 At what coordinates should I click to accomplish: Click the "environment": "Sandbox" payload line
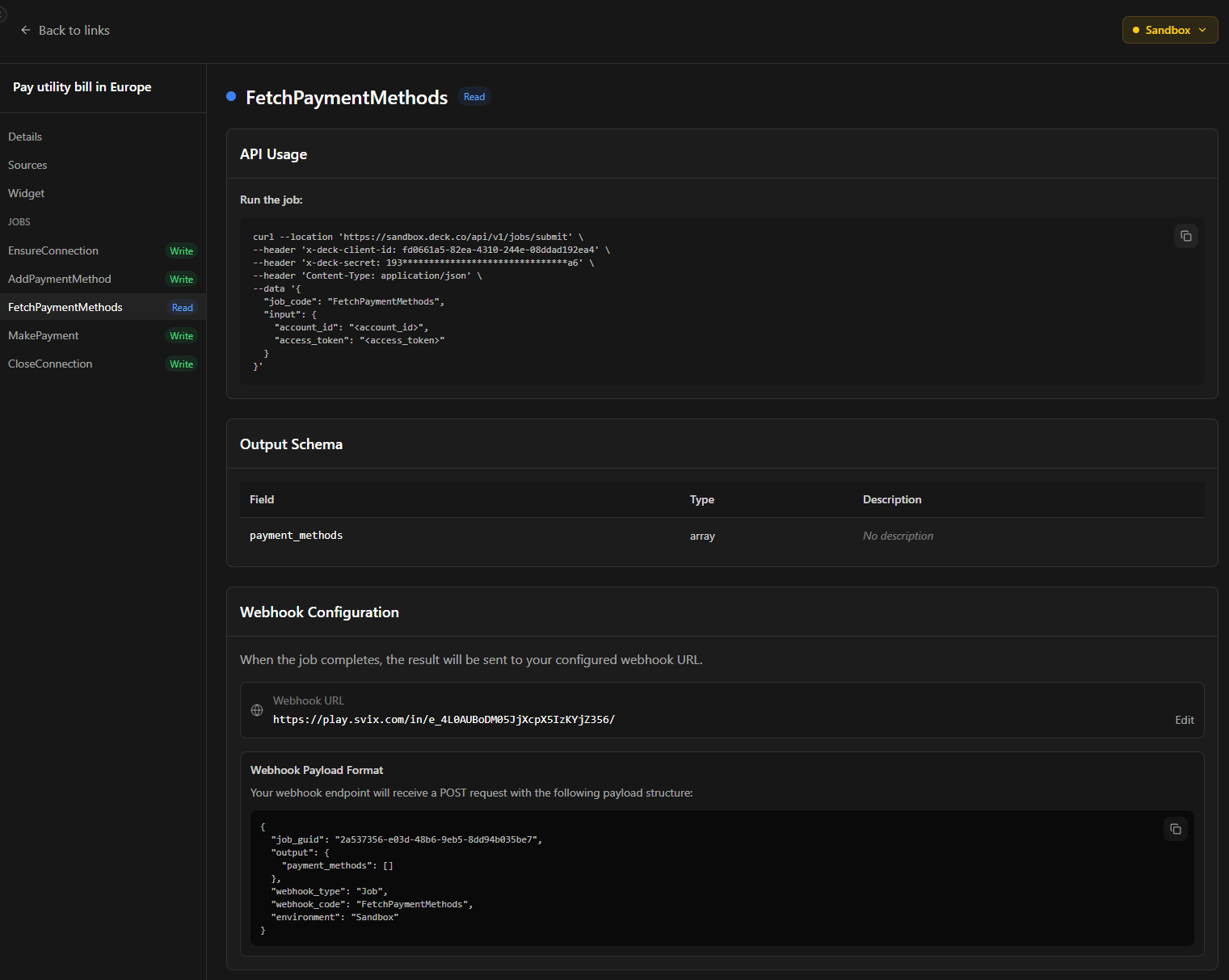tap(335, 917)
